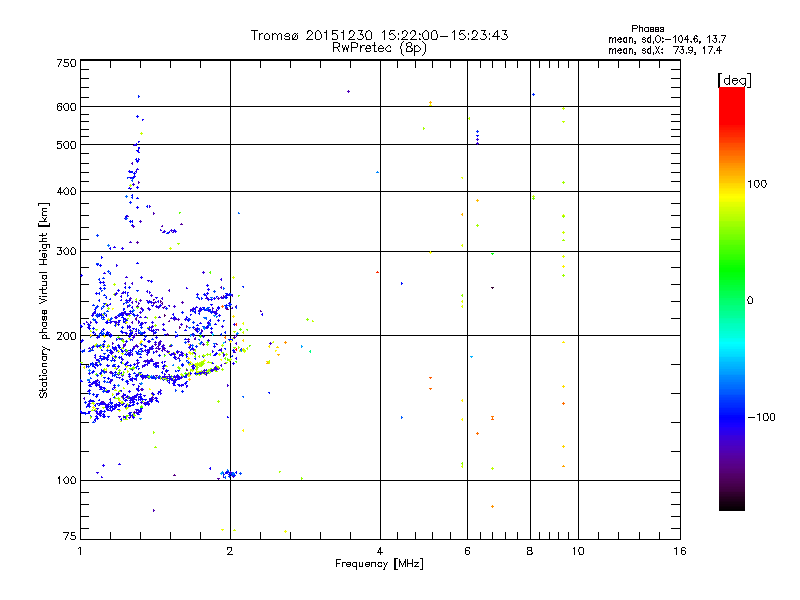
Task: Click y-axis tick label '400'
Action: click(66, 192)
